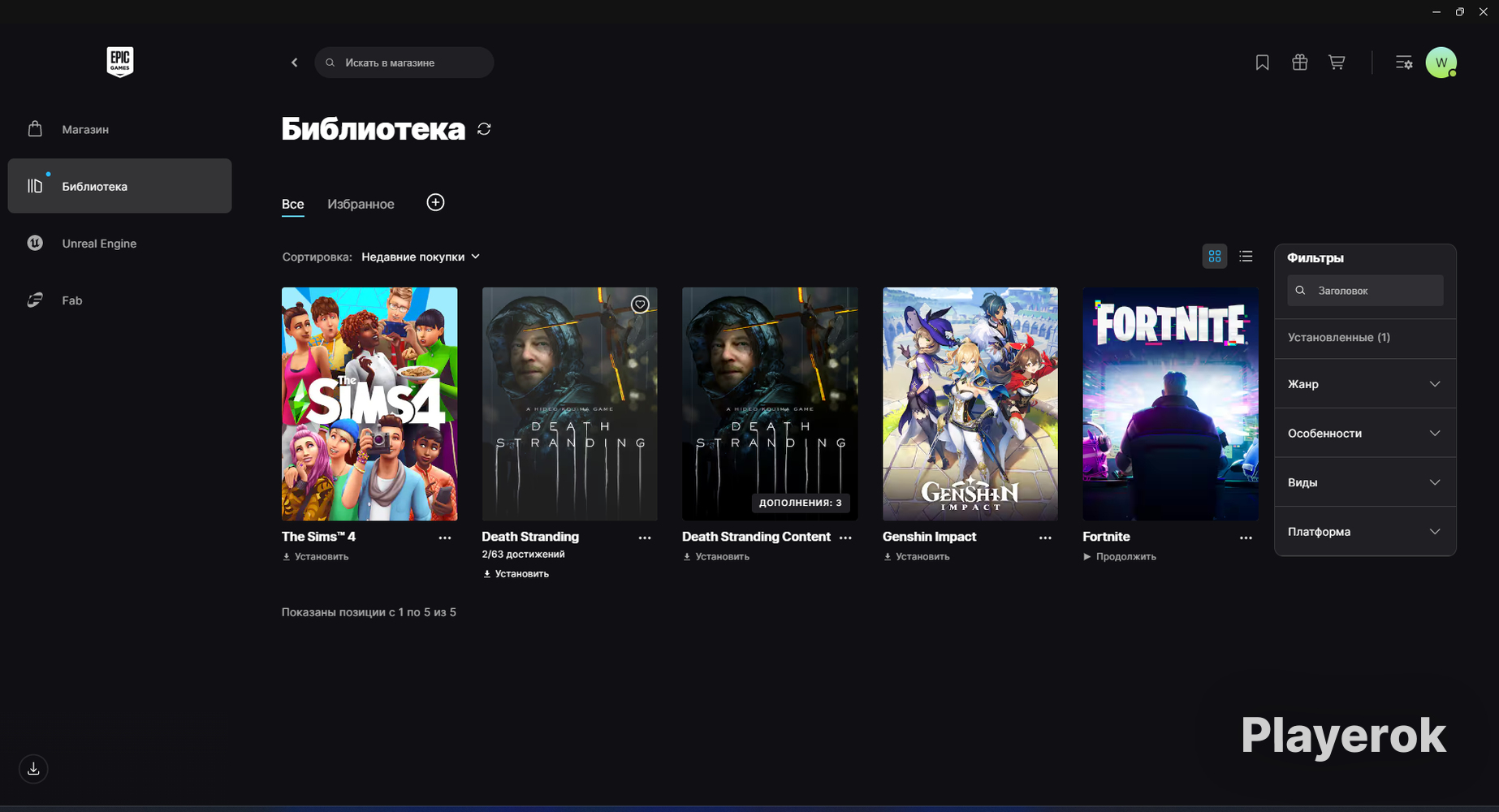The height and width of the screenshot is (812, 1499).
Task: Click the Genshin Impact title
Action: (x=929, y=537)
